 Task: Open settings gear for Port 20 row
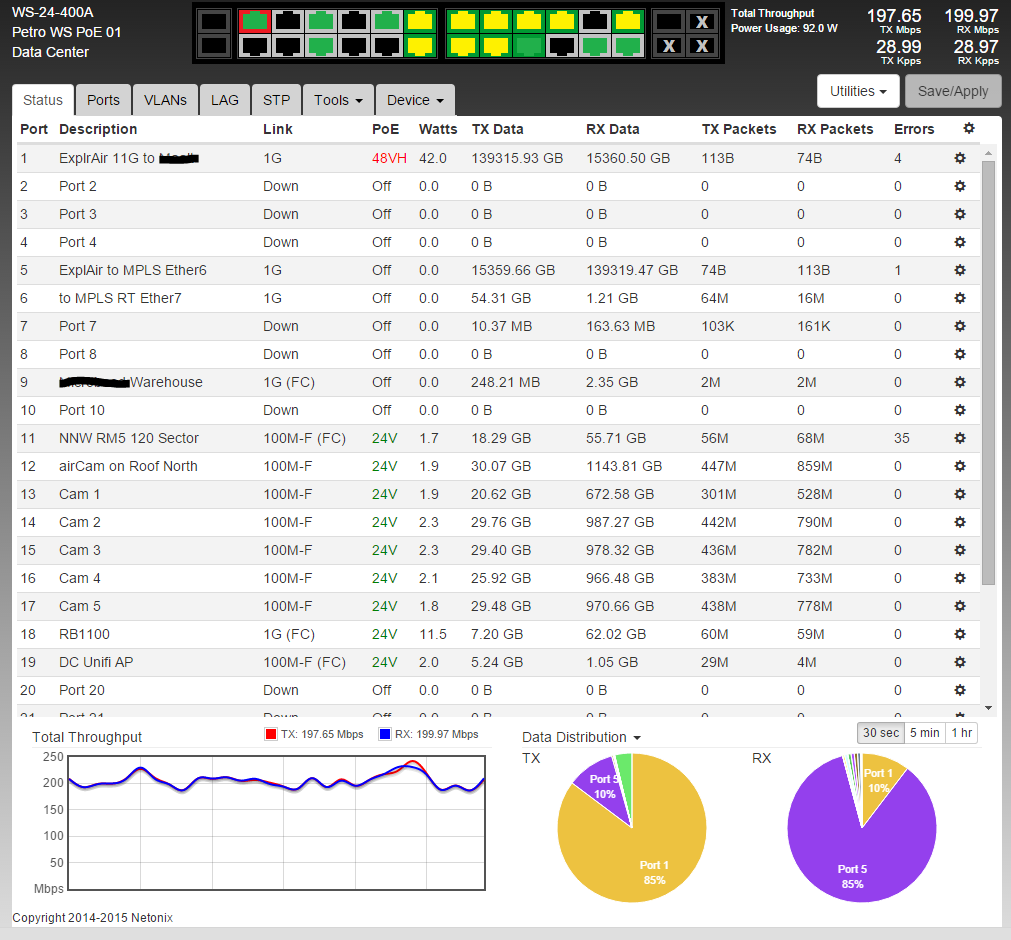(959, 690)
